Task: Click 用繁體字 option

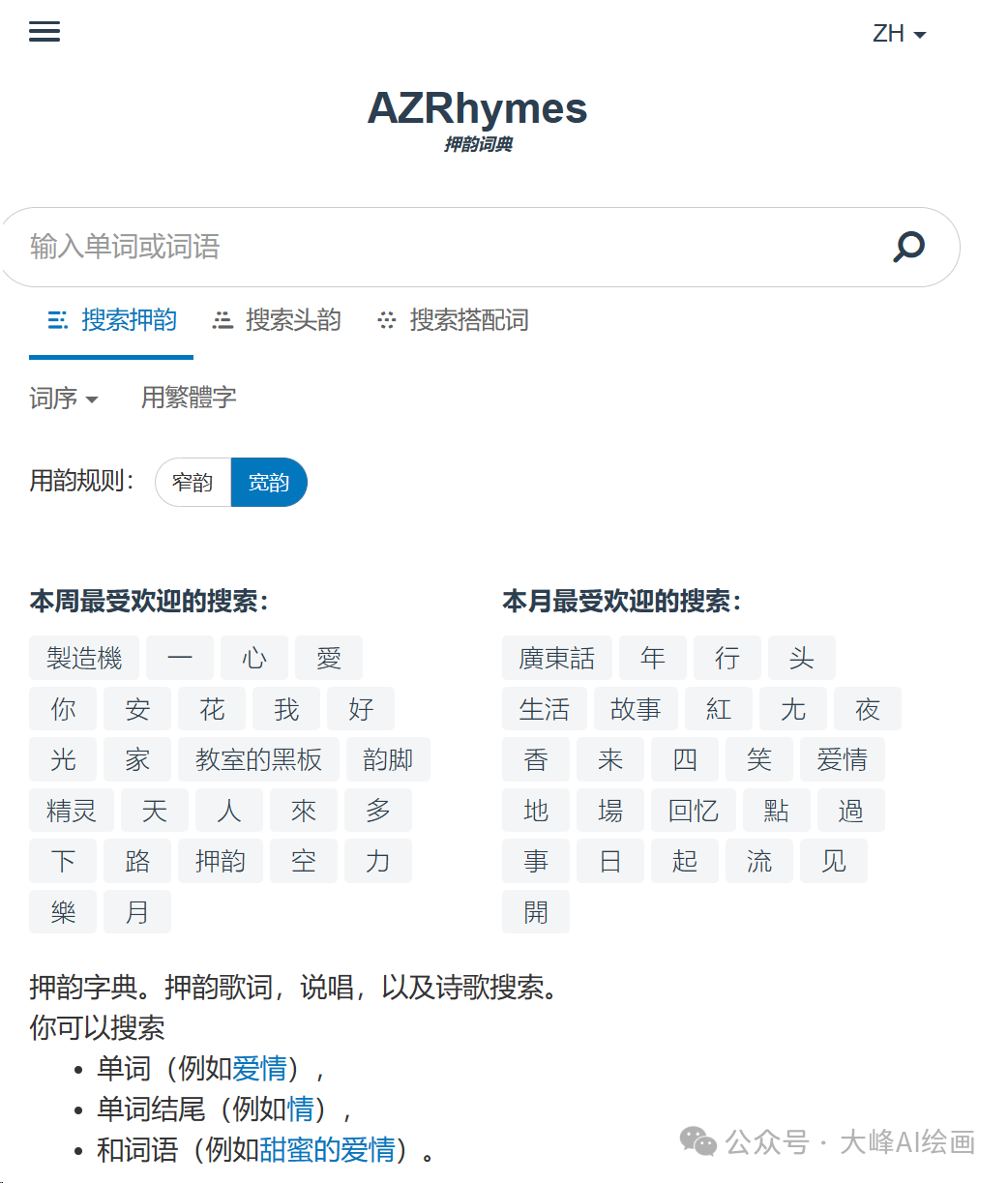Action: point(189,398)
